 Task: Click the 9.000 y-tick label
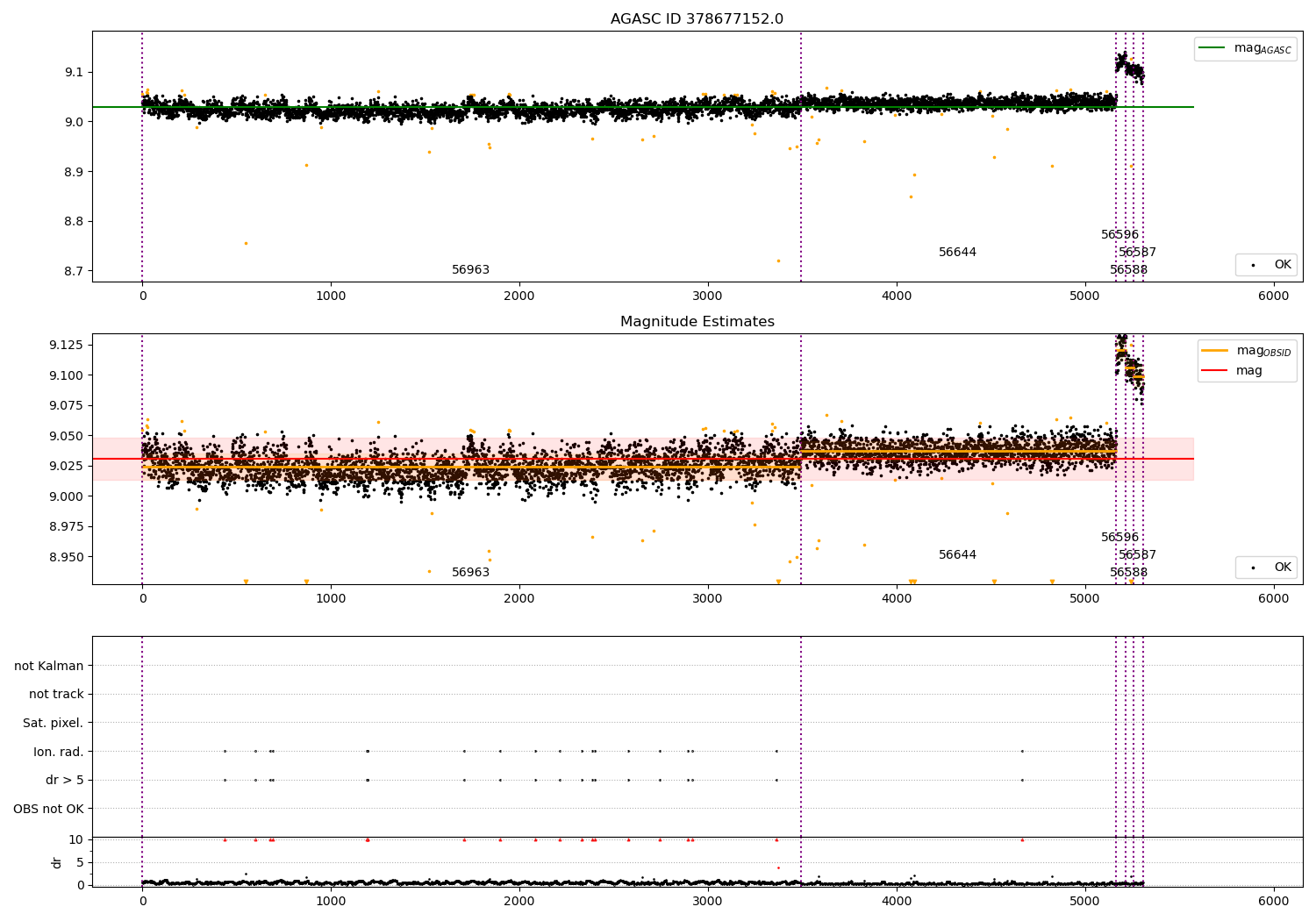[68, 496]
